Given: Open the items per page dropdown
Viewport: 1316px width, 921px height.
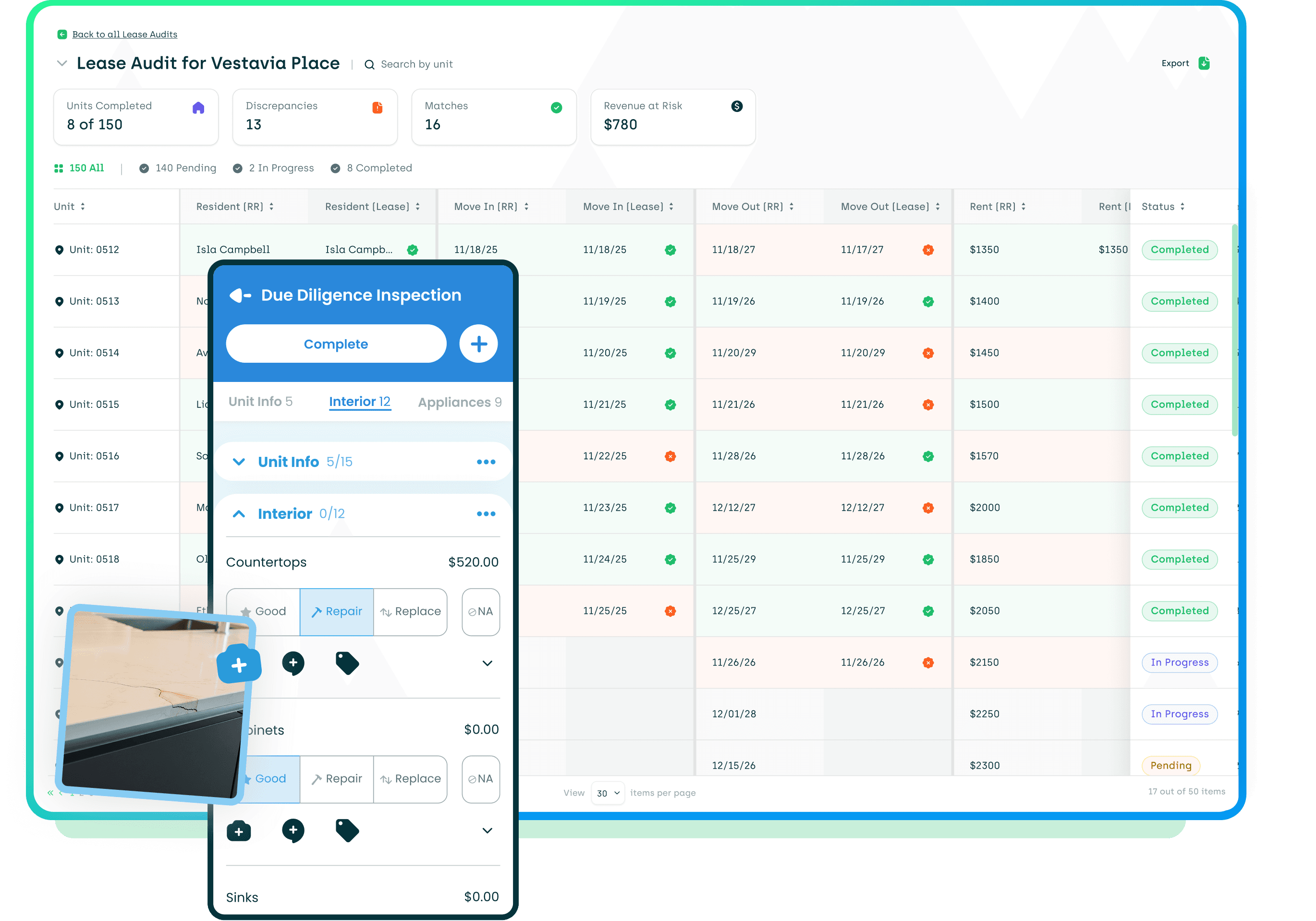Looking at the screenshot, I should coord(608,793).
